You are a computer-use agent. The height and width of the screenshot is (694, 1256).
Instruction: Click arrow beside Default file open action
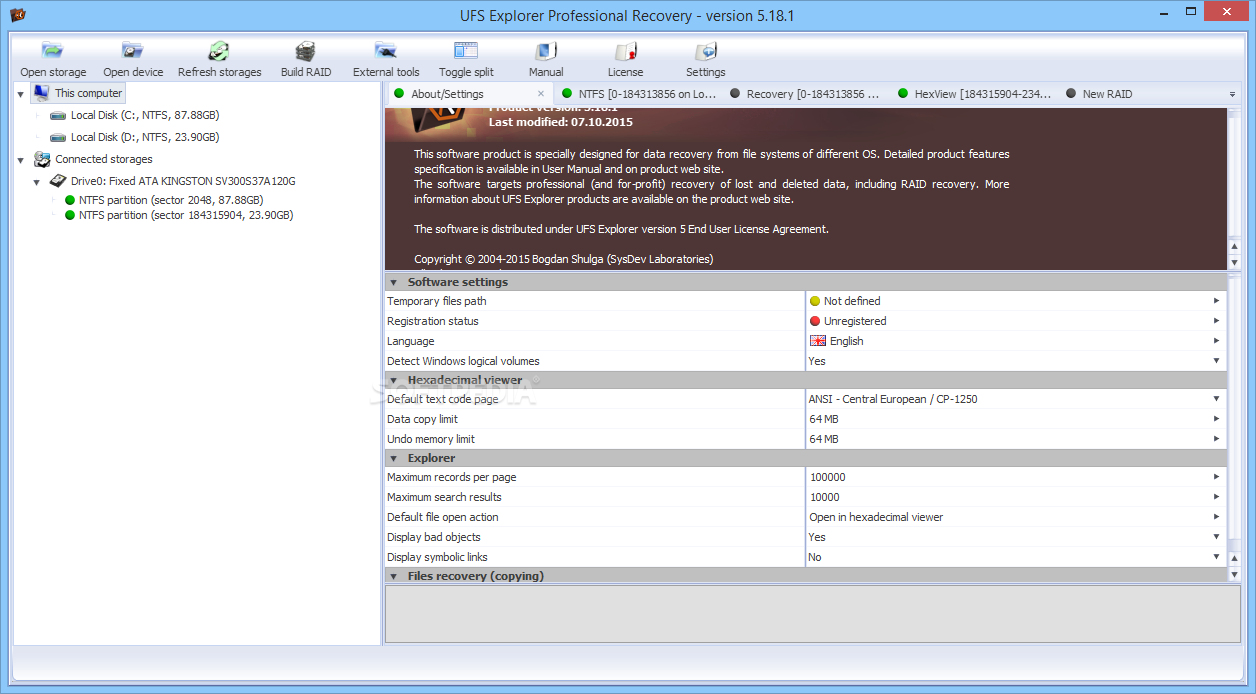coord(1217,517)
